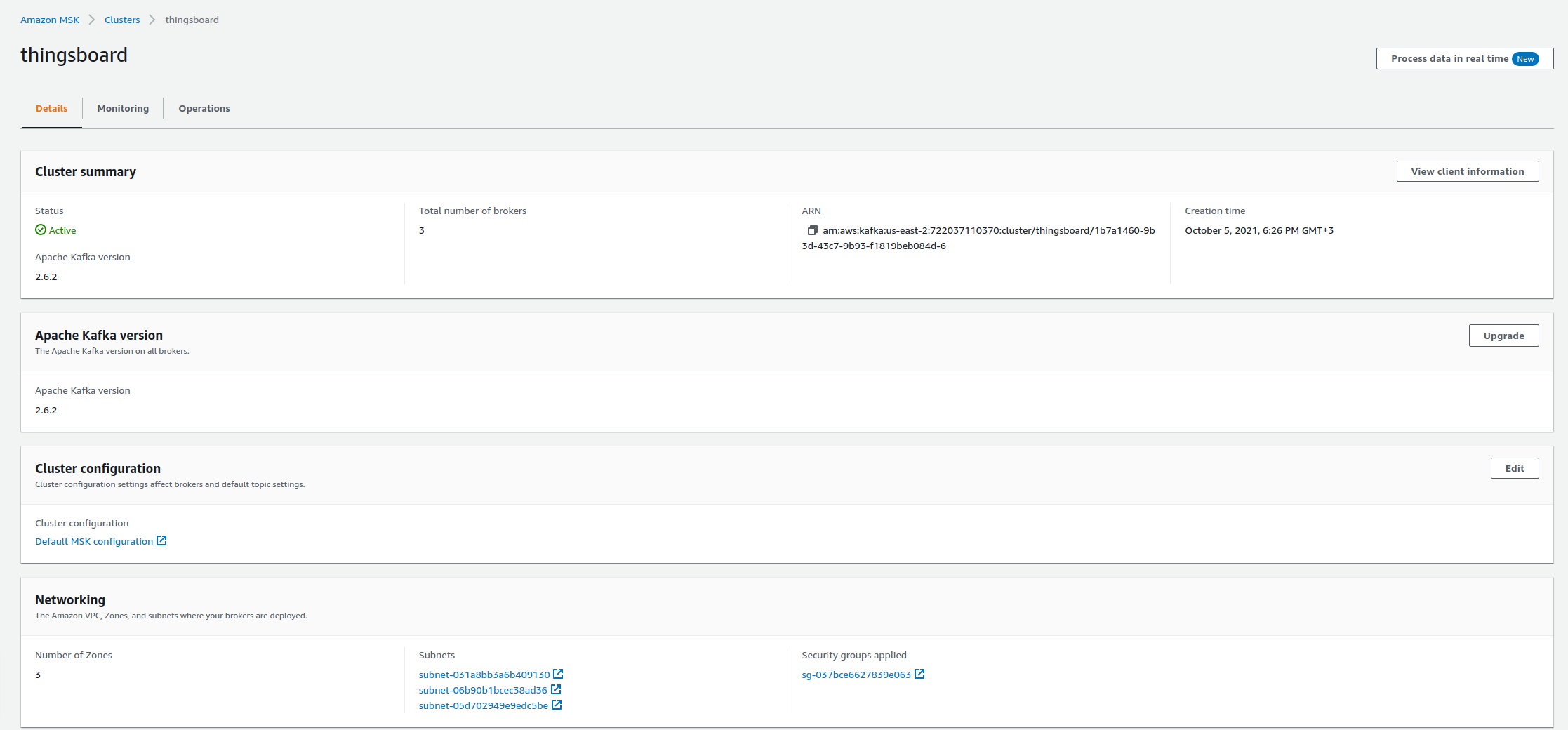
Task: Open the Monitoring tab
Action: tap(123, 108)
